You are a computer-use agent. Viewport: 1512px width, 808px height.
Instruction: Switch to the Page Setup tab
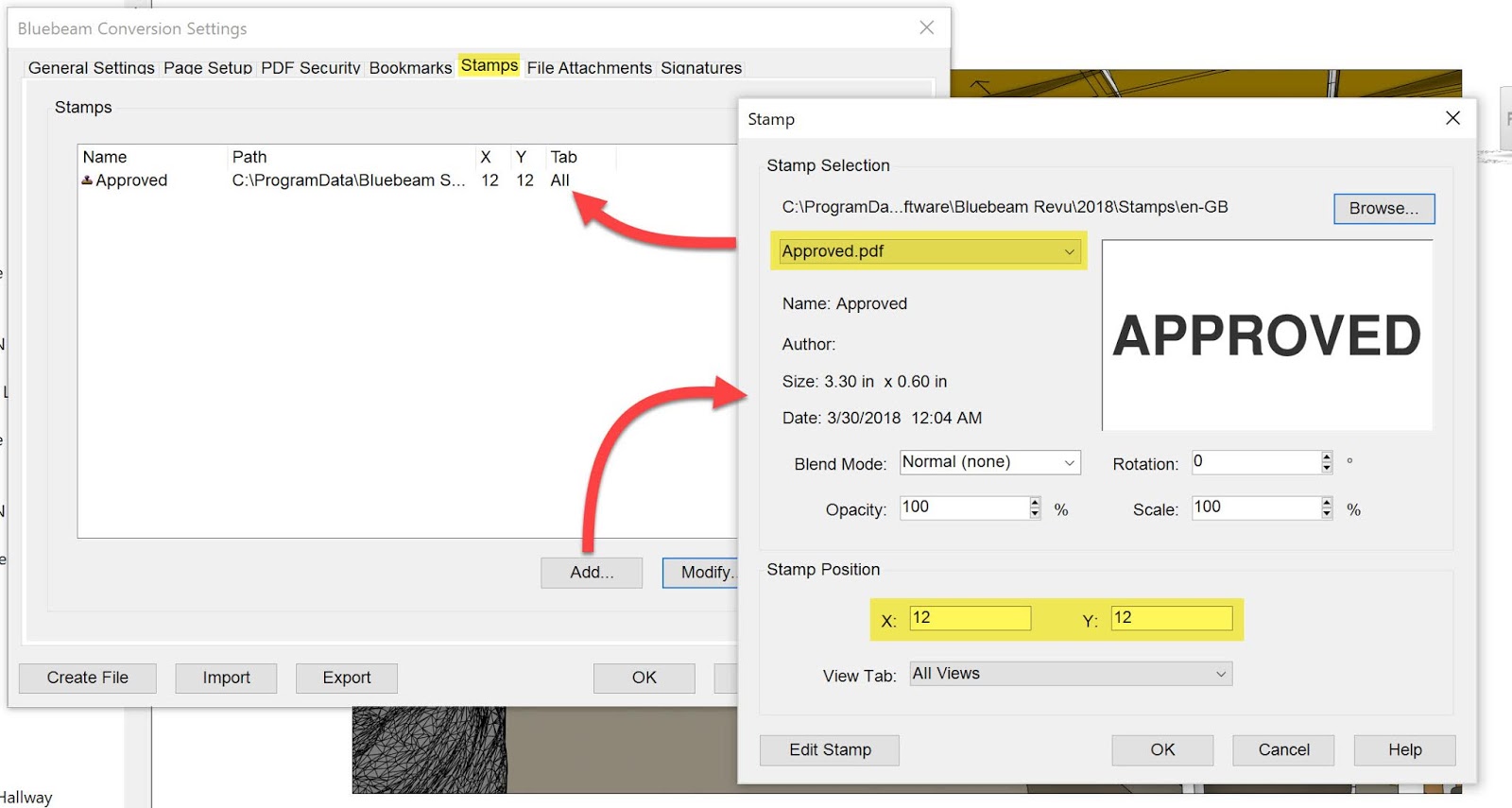(x=207, y=67)
